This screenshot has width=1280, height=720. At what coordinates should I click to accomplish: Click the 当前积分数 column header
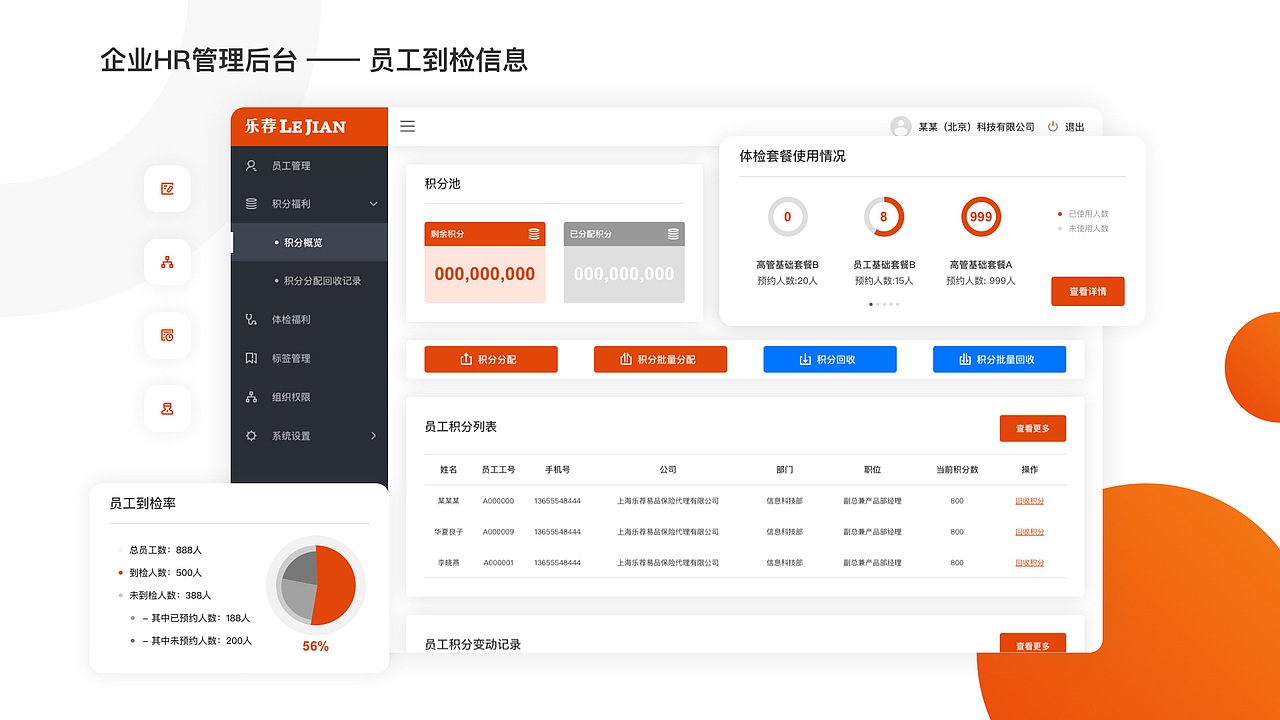(957, 469)
